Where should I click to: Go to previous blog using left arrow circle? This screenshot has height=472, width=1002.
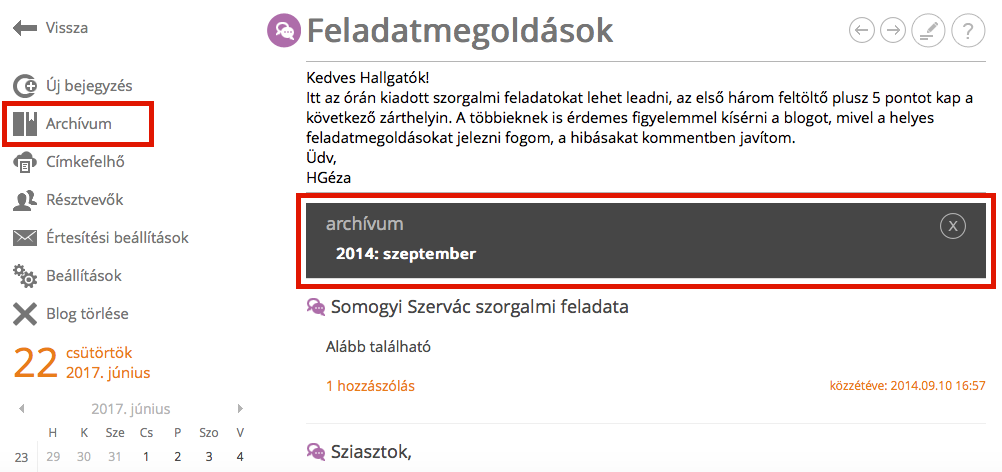click(x=862, y=29)
